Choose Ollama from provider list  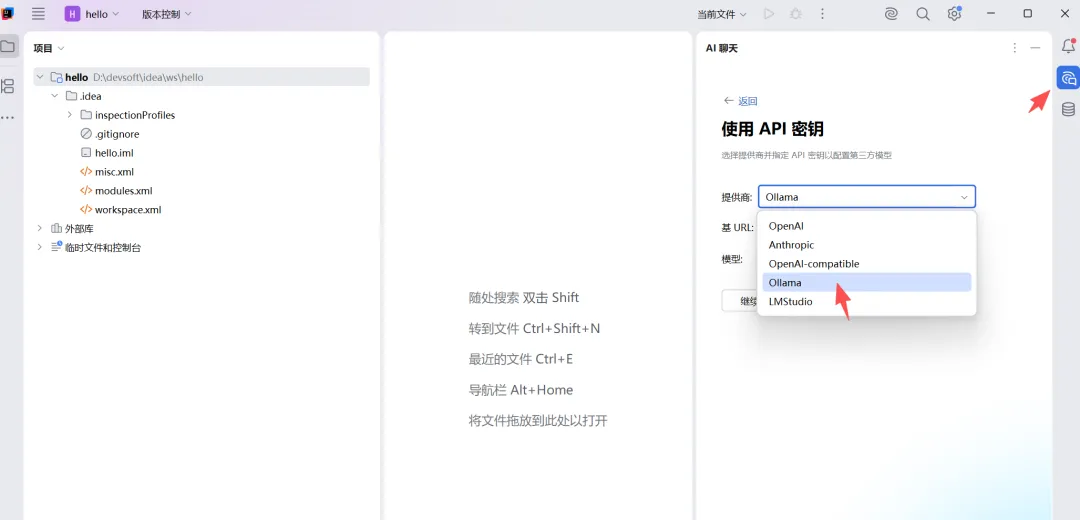(x=866, y=282)
